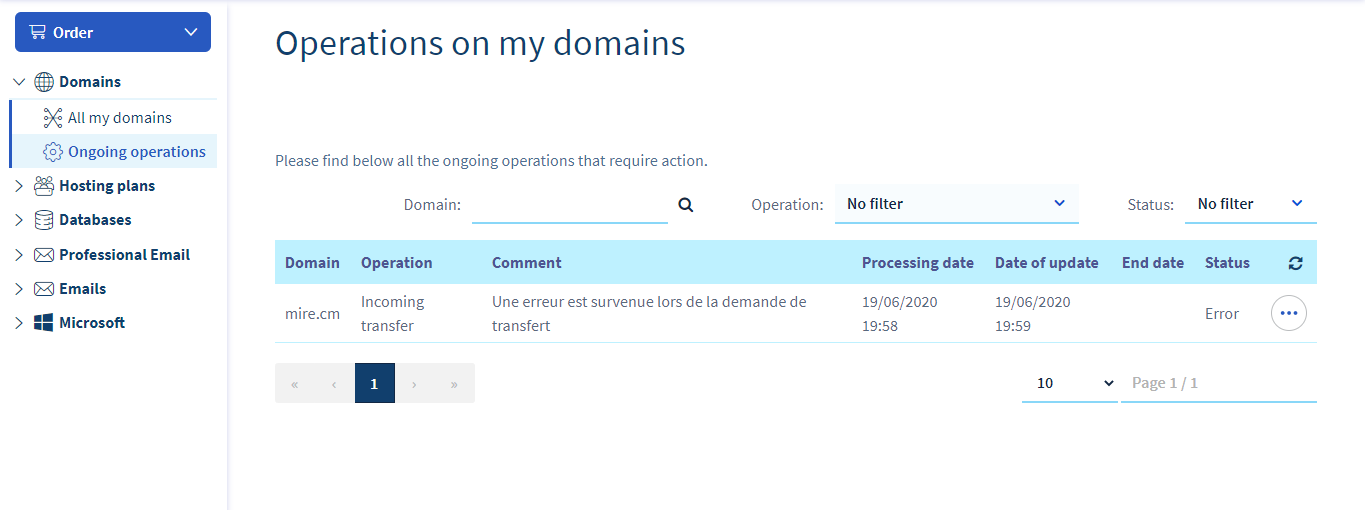The image size is (1365, 510).
Task: Open the Order dropdown button
Action: (x=113, y=32)
